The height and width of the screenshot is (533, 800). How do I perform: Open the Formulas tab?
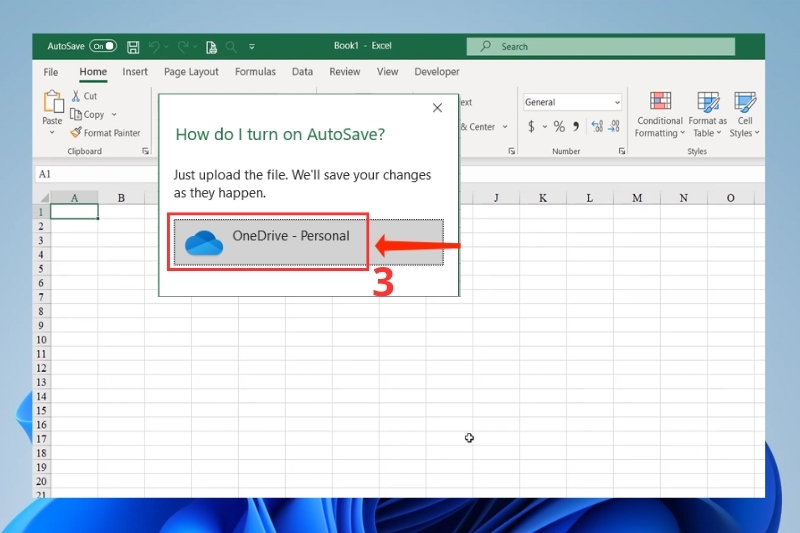255,72
